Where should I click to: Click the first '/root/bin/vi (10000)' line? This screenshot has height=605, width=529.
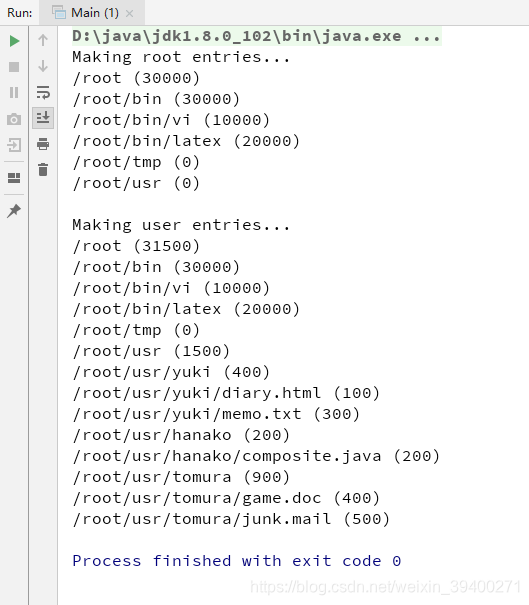click(171, 120)
